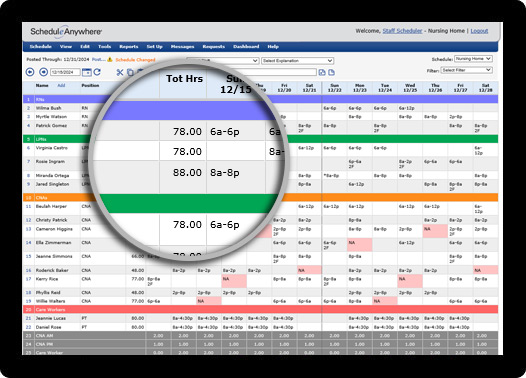Open the calendar date picker icon

click(87, 72)
